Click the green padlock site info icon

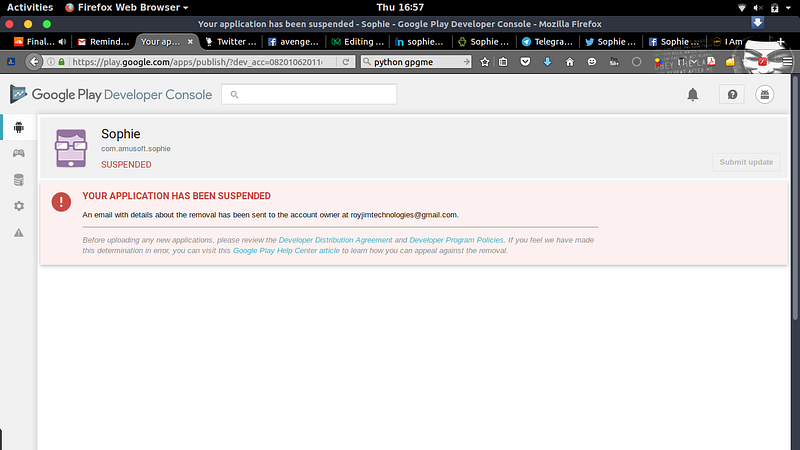[62, 62]
